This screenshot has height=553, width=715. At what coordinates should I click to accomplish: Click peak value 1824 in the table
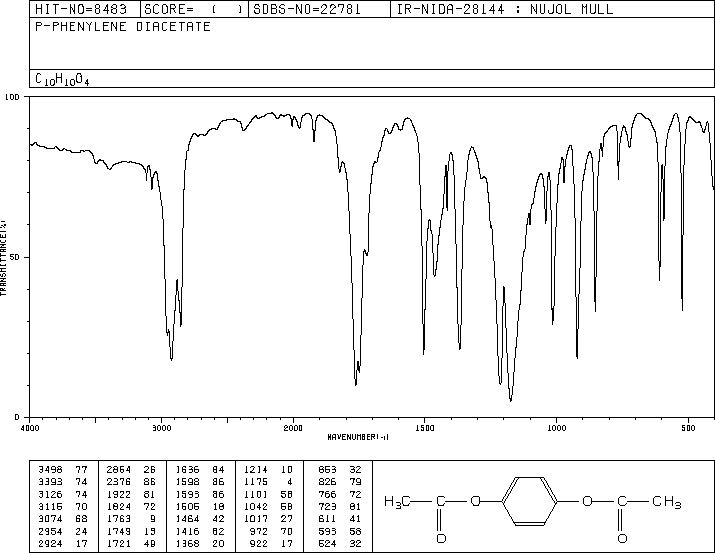pos(119,506)
